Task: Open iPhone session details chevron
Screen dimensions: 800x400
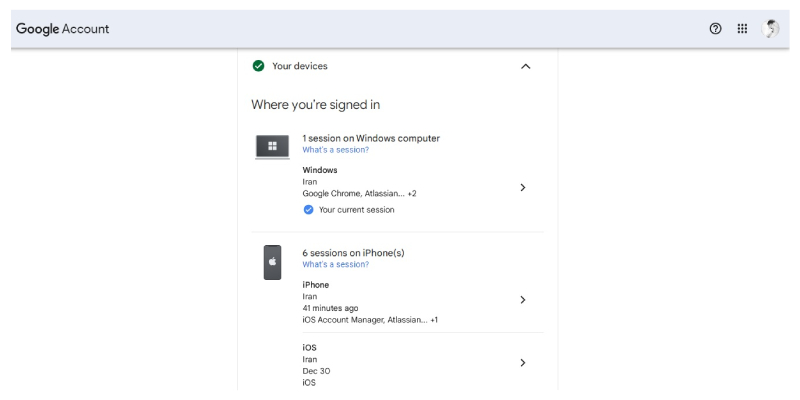Action: (x=522, y=299)
